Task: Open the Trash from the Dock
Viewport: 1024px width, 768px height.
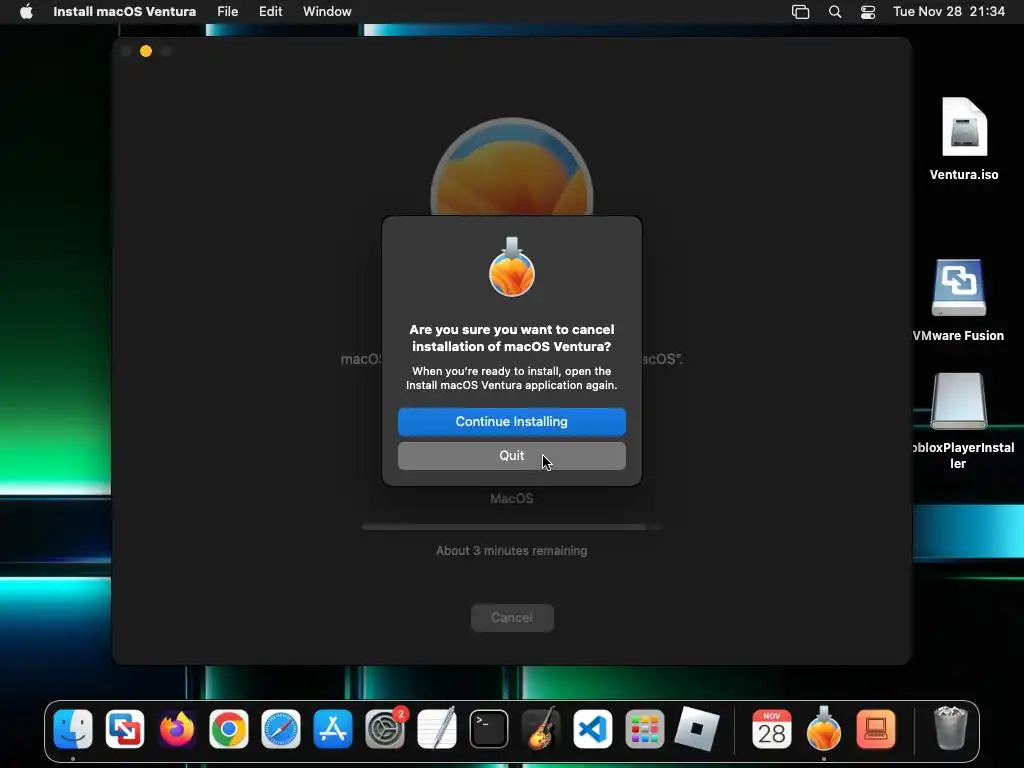Action: (x=951, y=728)
